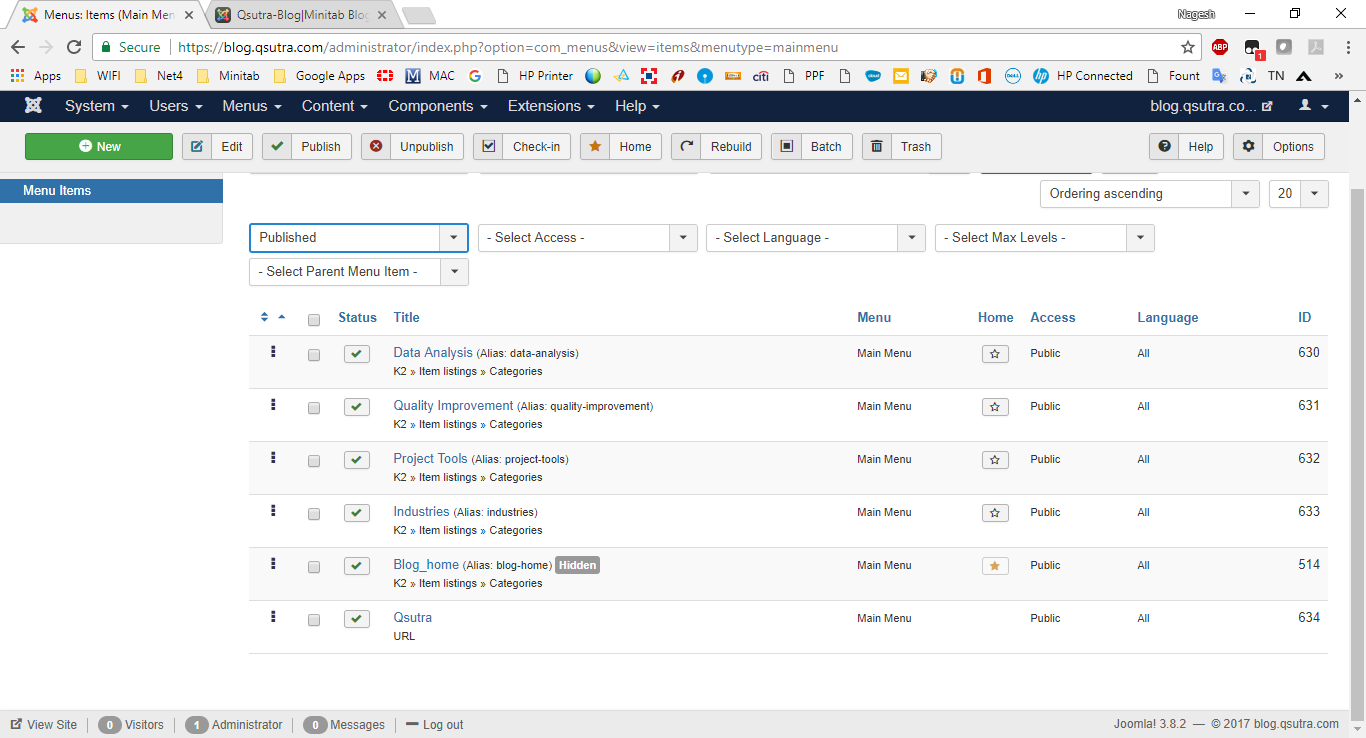Image resolution: width=1366 pixels, height=738 pixels.
Task: Set Data Analysis as home with star
Action: click(995, 354)
